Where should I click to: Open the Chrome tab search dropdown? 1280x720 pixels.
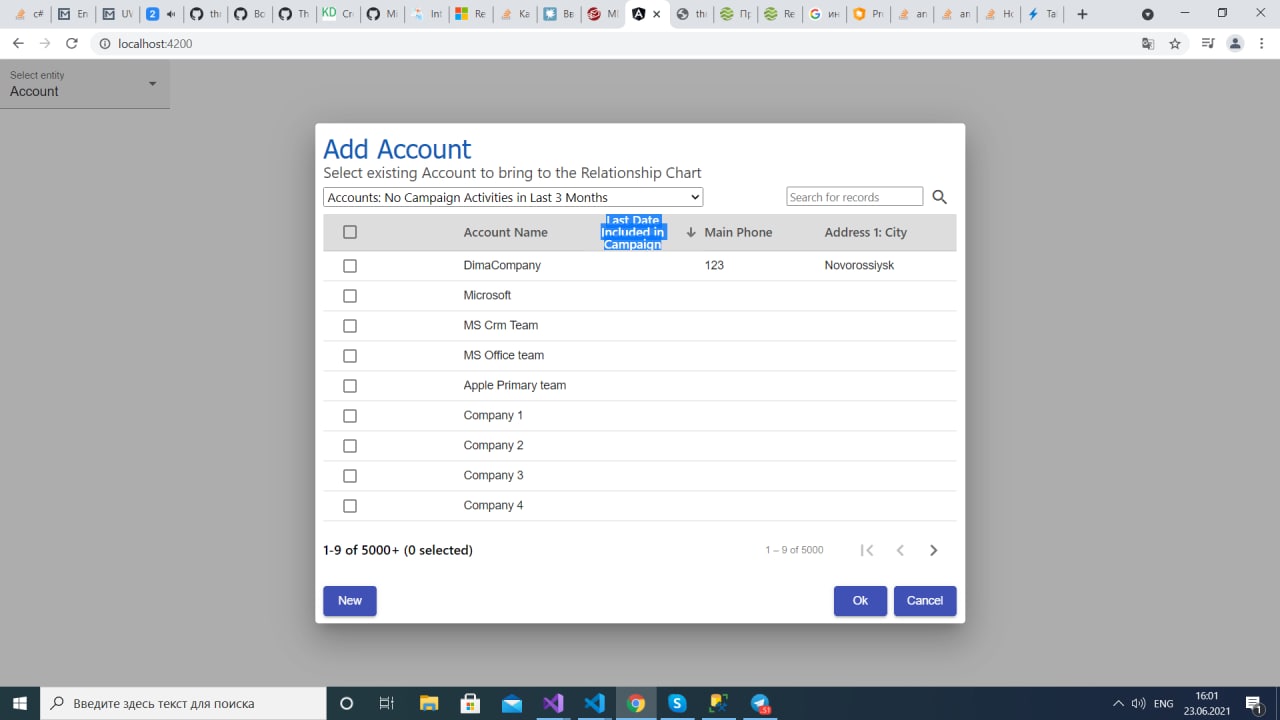click(1148, 14)
